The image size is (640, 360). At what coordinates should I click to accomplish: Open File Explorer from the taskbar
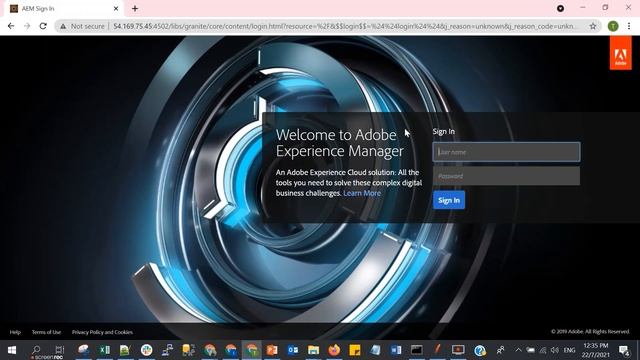[x=313, y=350]
